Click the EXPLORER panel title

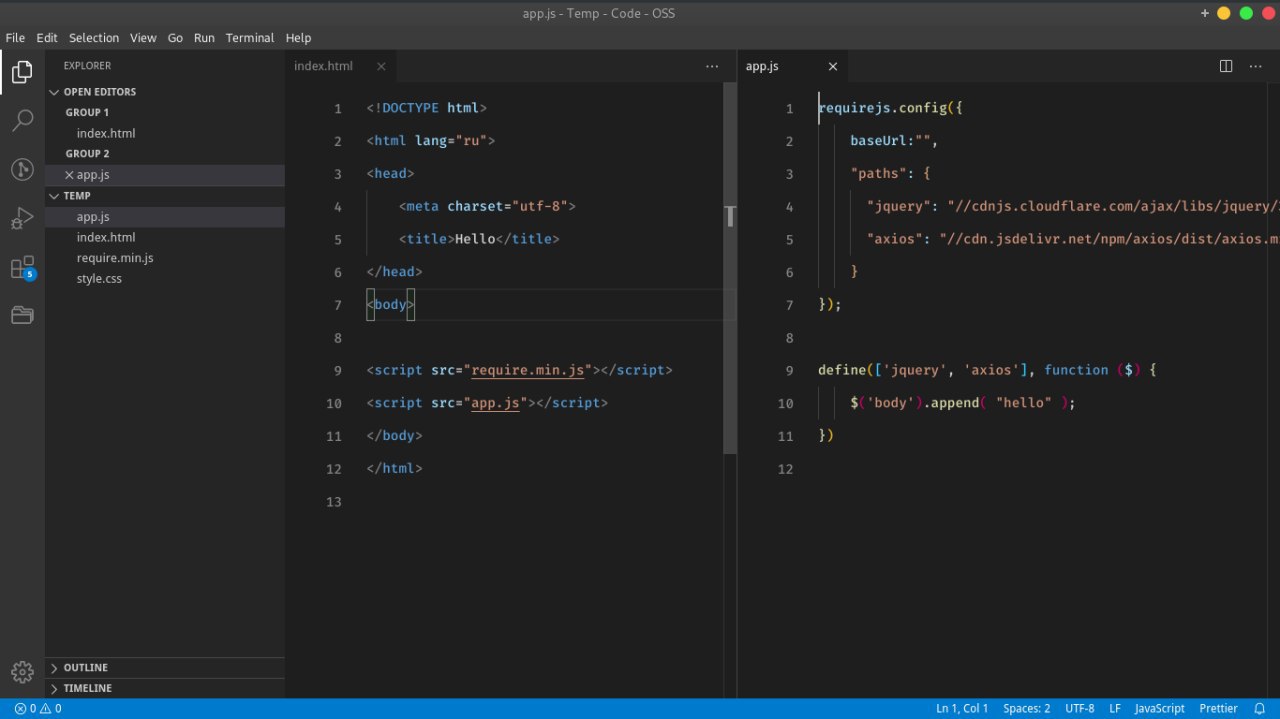click(x=87, y=66)
